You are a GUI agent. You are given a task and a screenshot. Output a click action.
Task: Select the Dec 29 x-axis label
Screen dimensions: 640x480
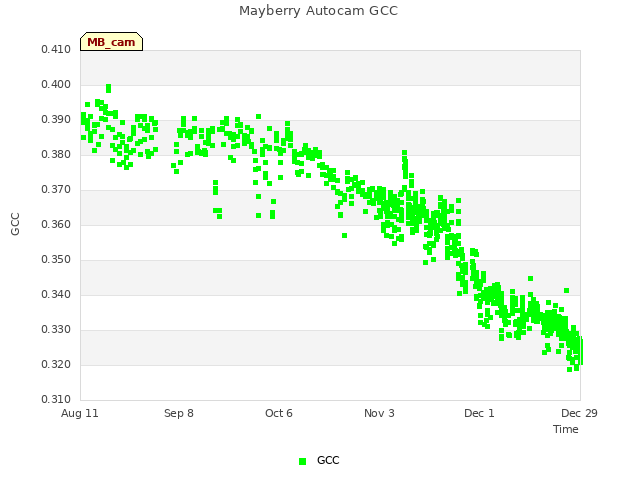click(579, 413)
